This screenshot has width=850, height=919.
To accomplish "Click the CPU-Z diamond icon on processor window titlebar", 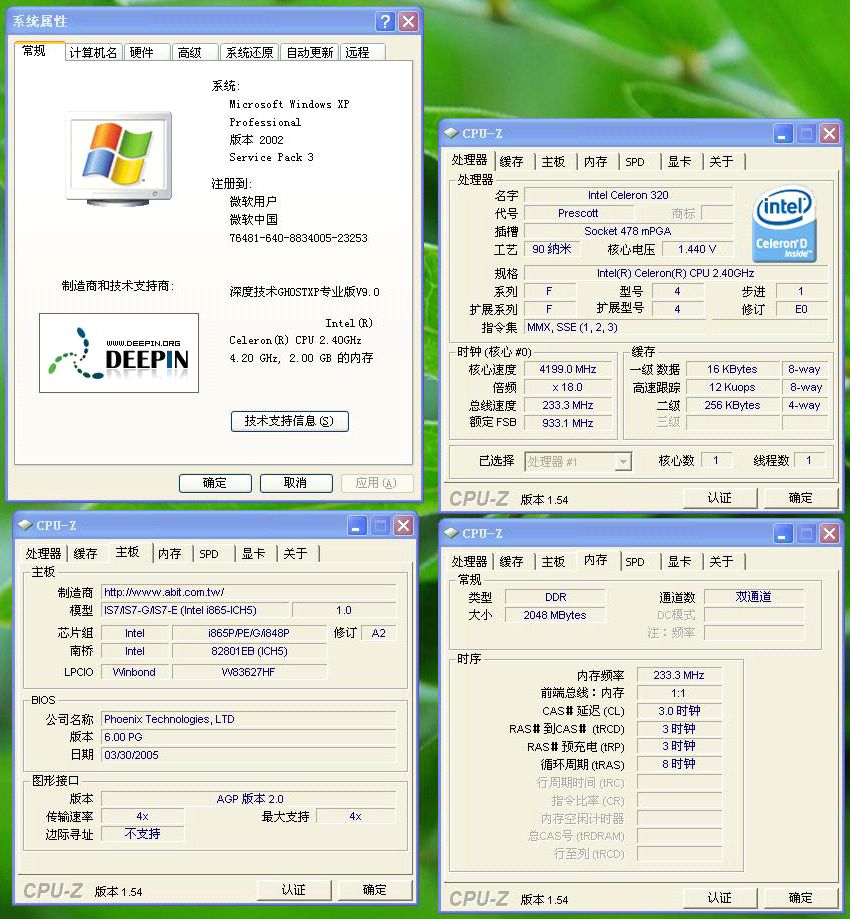I will [x=452, y=132].
